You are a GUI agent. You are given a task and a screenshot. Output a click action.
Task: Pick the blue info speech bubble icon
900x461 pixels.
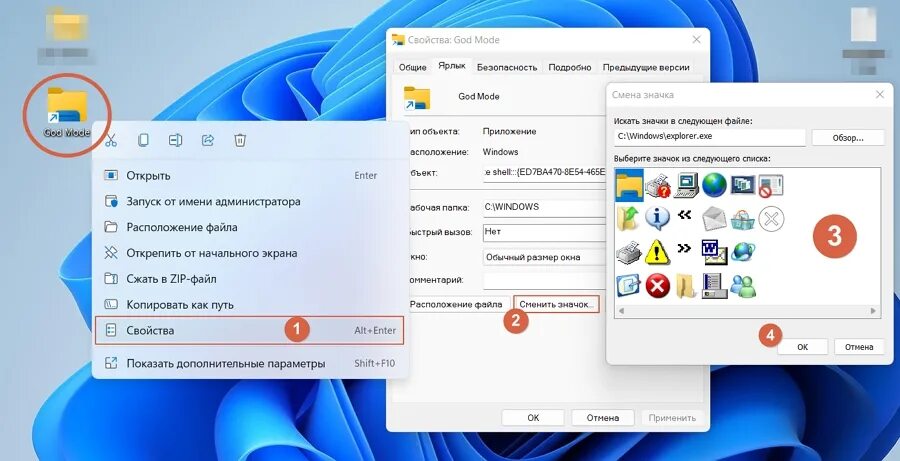point(657,218)
